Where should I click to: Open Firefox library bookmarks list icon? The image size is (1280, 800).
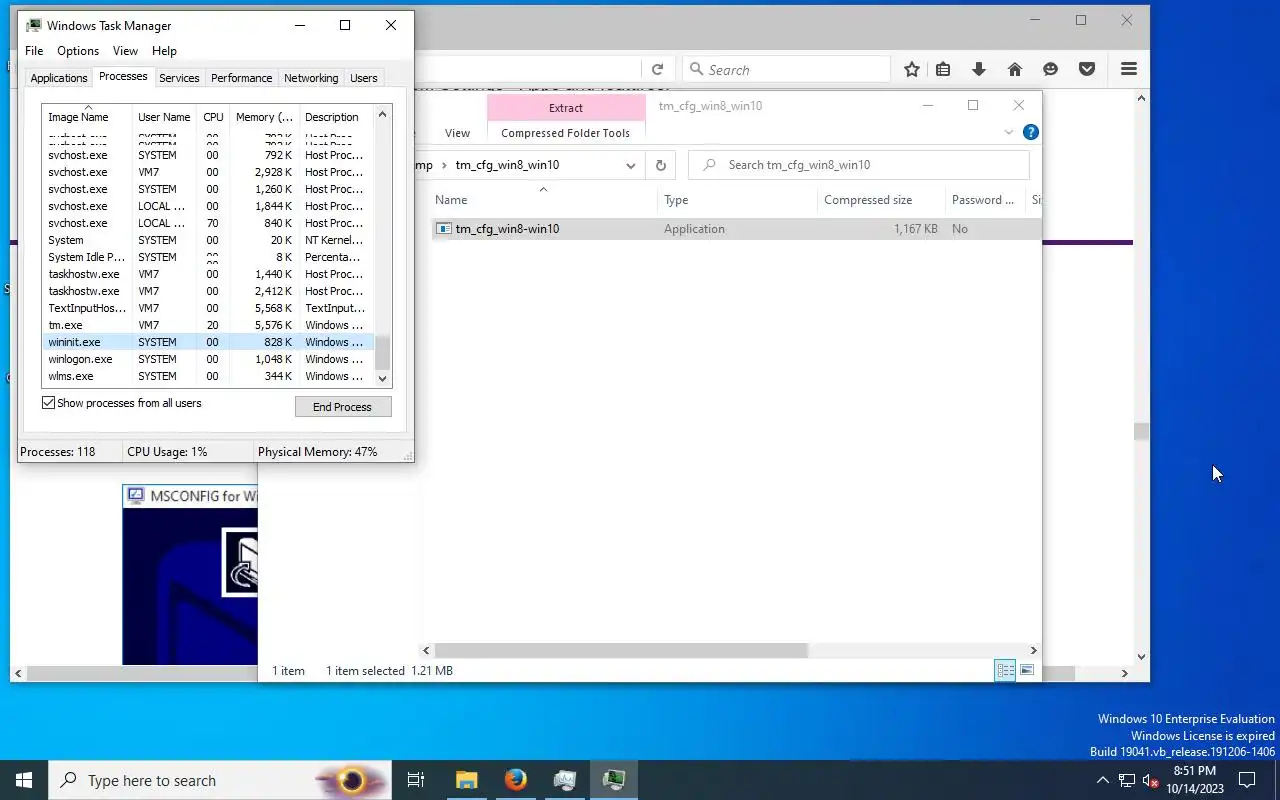(x=943, y=69)
